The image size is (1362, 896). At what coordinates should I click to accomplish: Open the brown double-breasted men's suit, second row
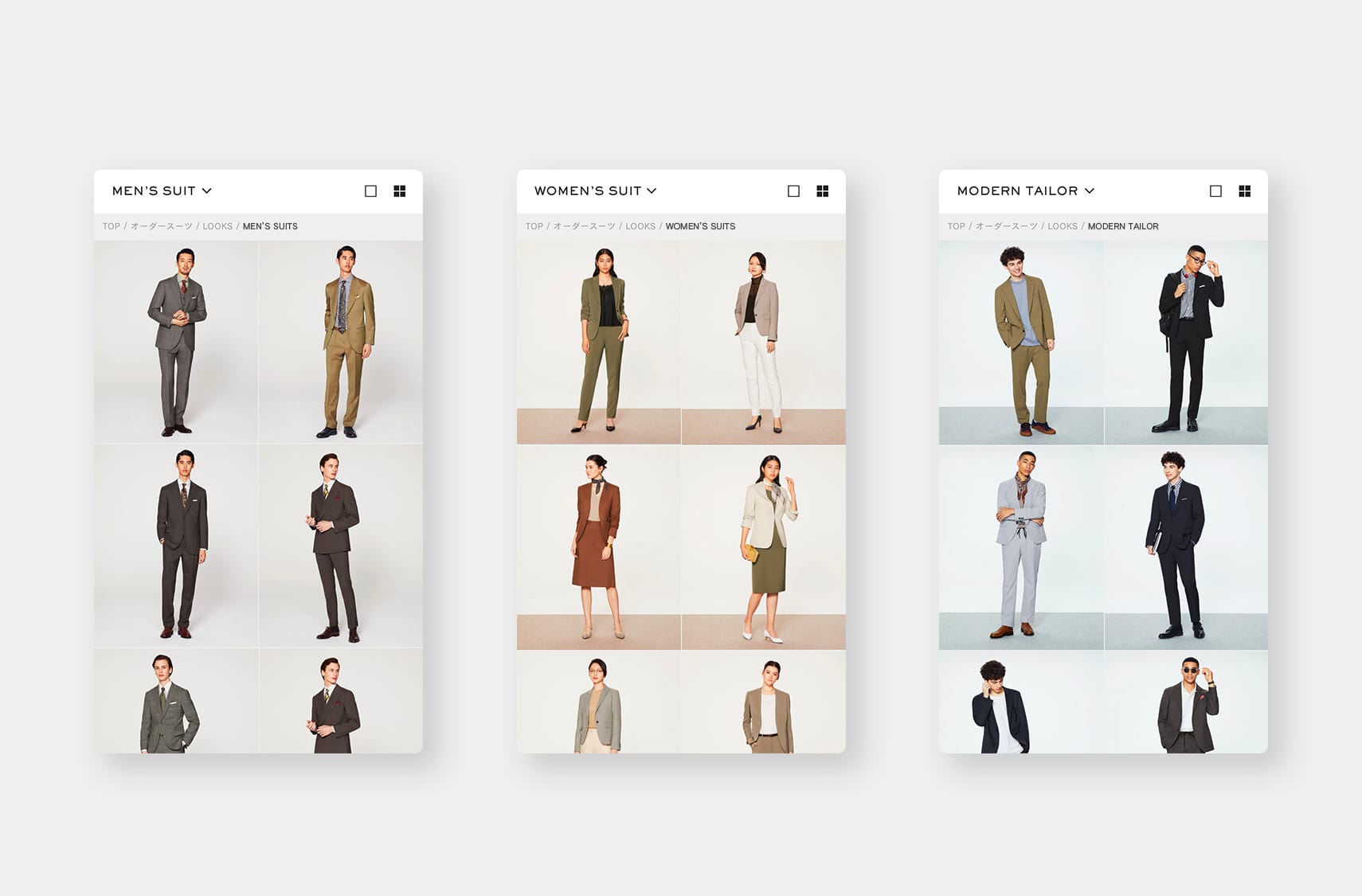click(x=341, y=546)
